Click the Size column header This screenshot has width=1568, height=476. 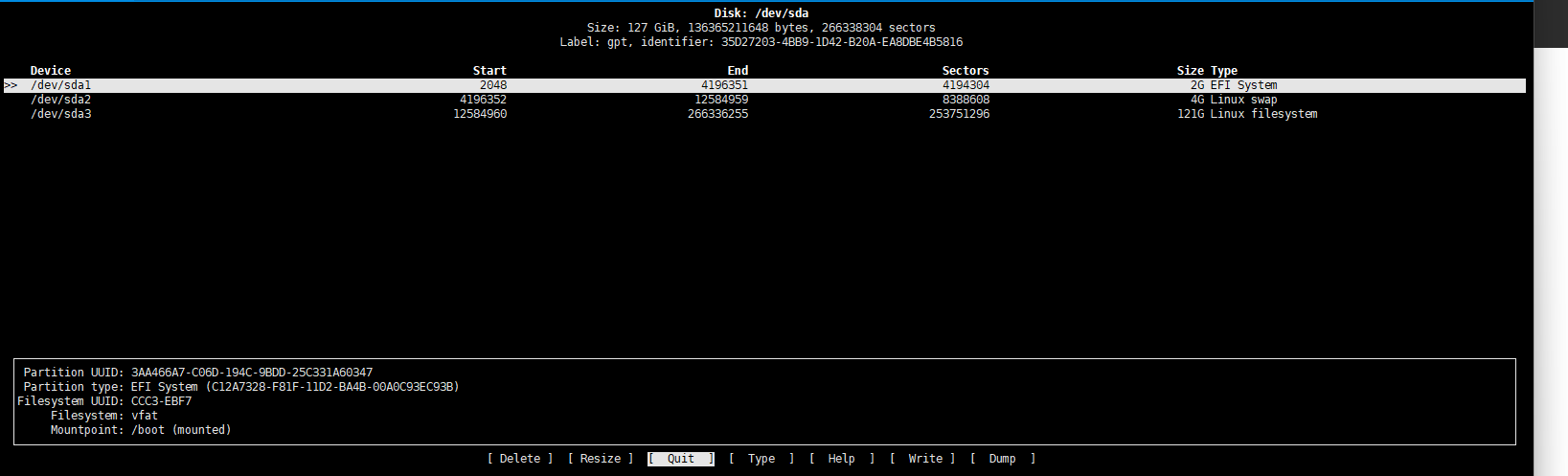pos(1191,71)
